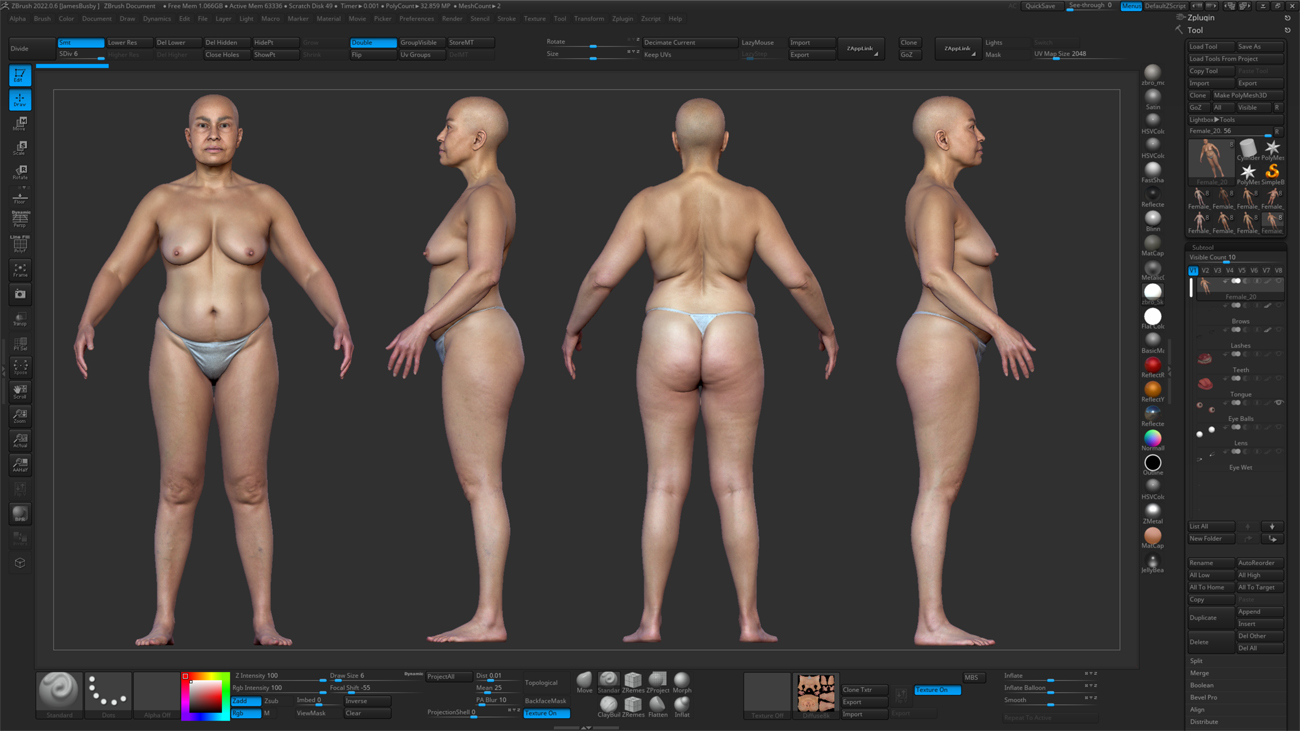Expand the Split section
This screenshot has height=731, width=1300.
(x=1196, y=661)
